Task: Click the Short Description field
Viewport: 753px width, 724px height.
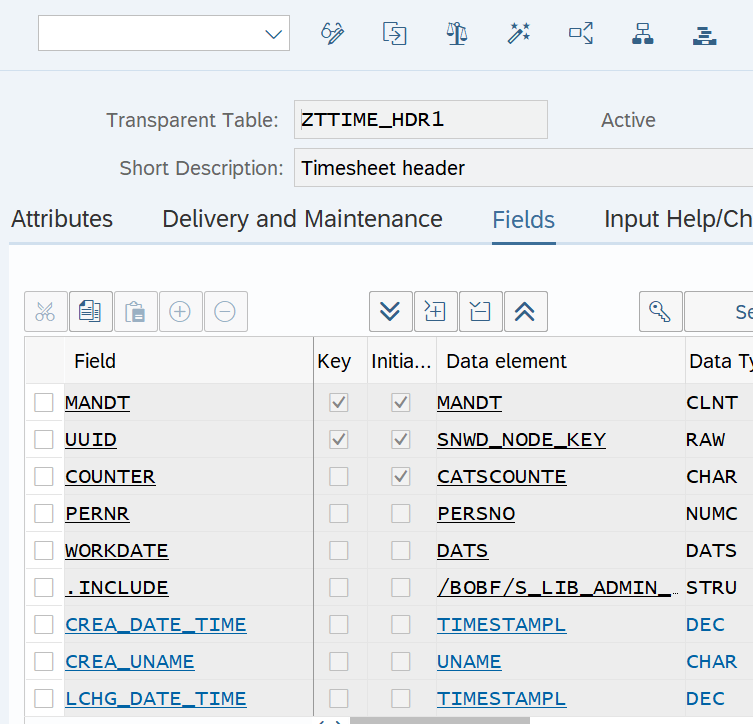Action: click(523, 168)
